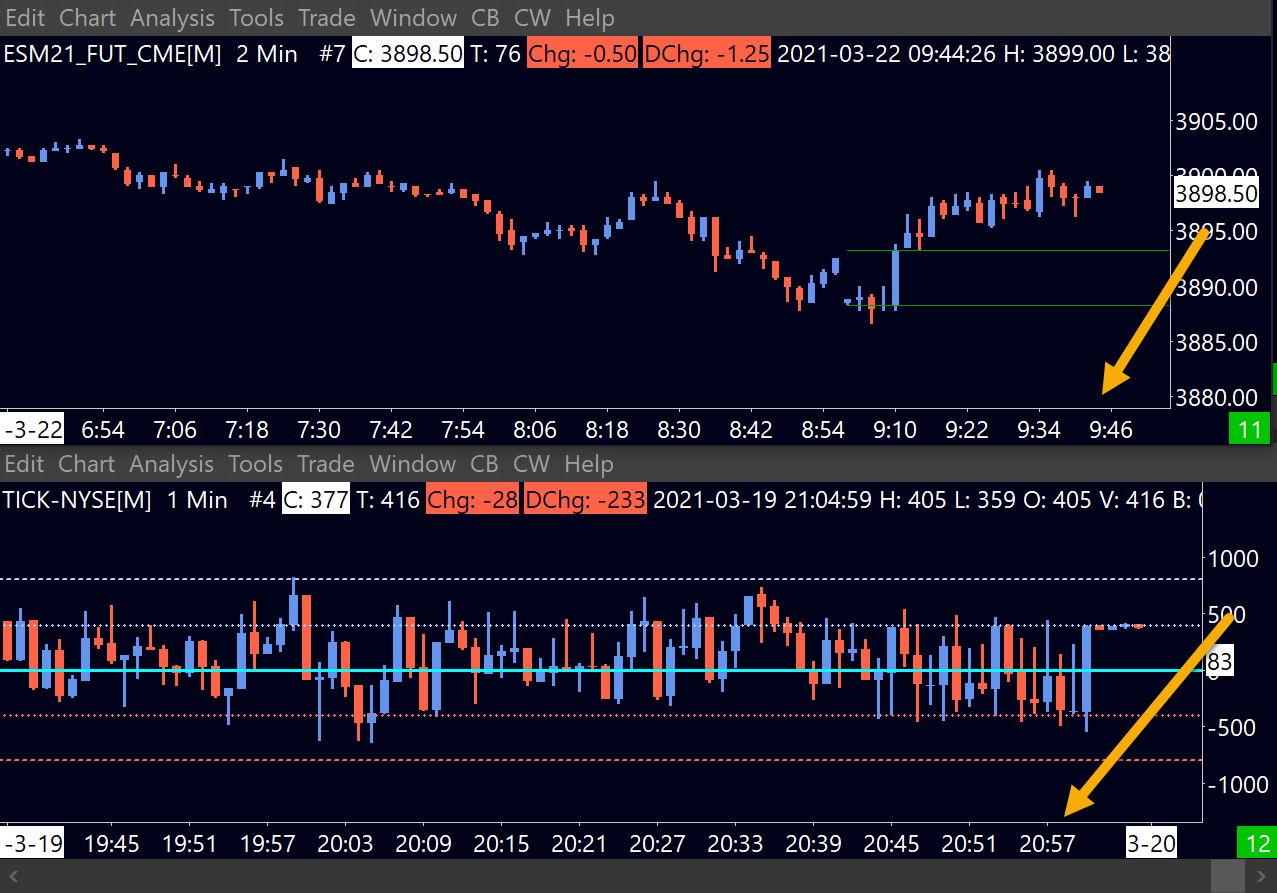Click the C: 3898.50 close value
Viewport: 1277px width, 893px height.
(x=408, y=54)
